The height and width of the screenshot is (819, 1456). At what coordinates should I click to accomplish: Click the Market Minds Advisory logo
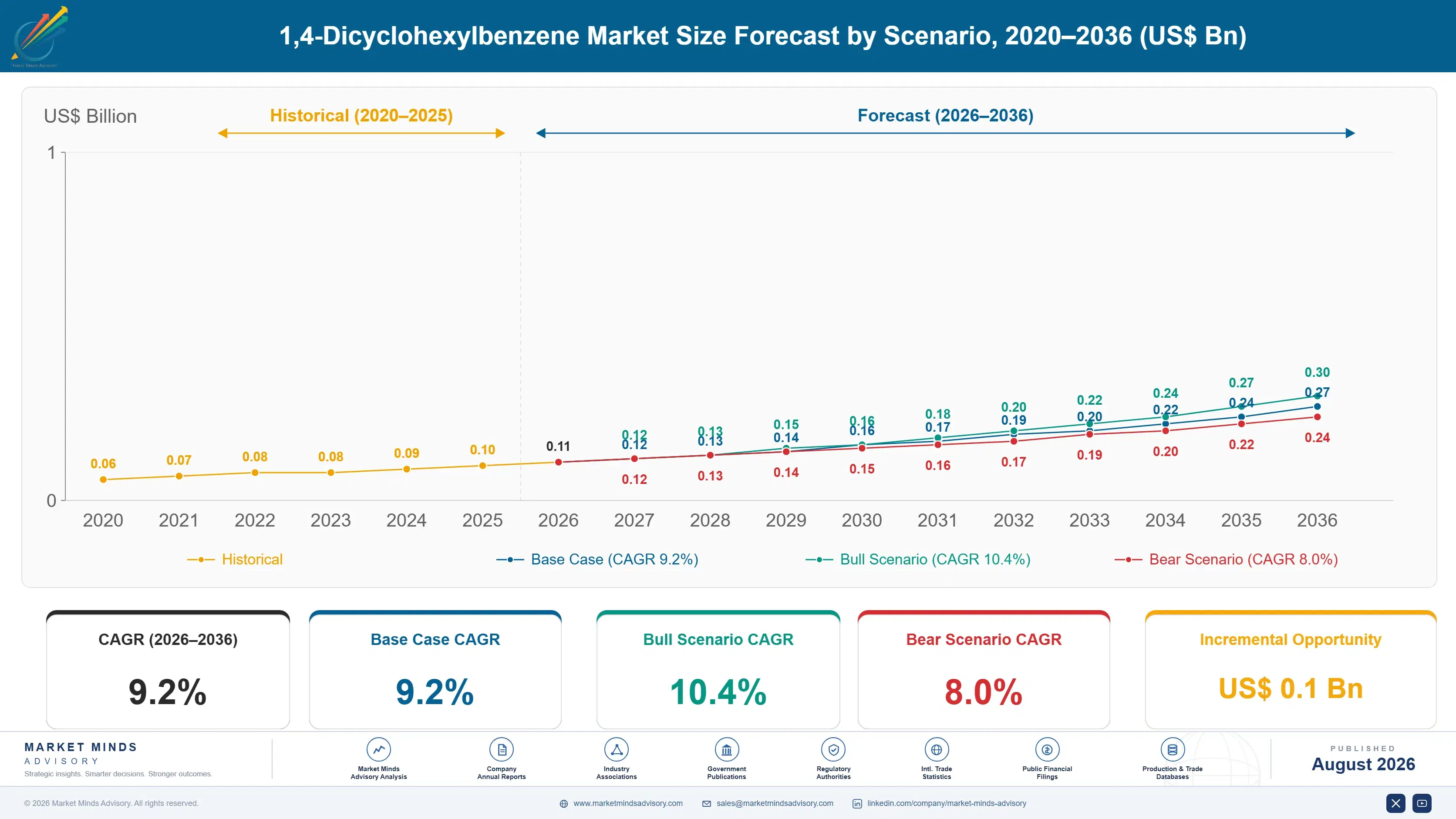coord(40,37)
